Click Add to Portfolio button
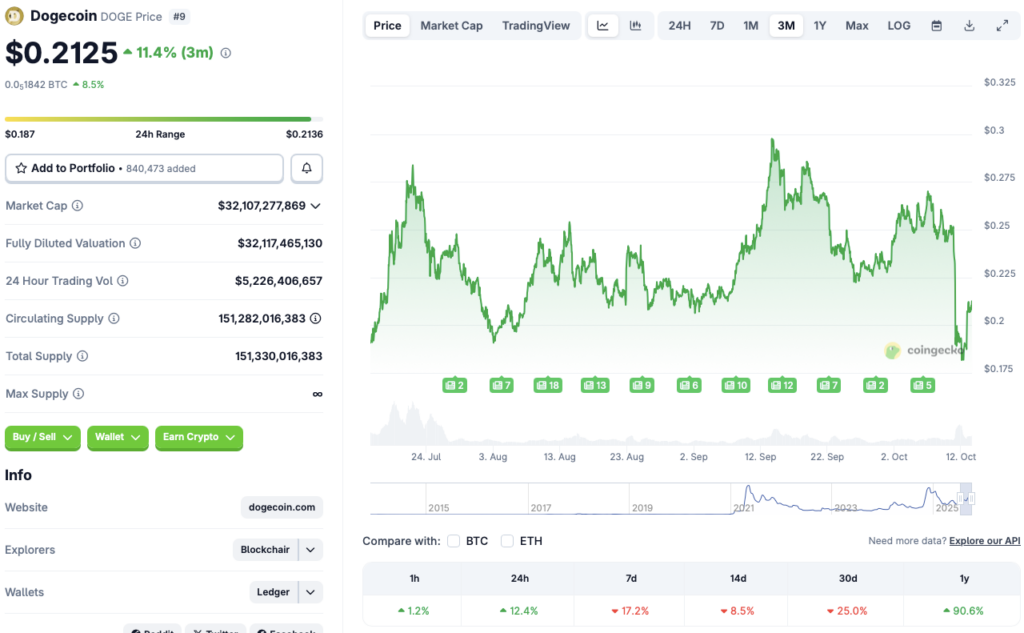Image resolution: width=1024 pixels, height=633 pixels. pyautogui.click(x=144, y=168)
